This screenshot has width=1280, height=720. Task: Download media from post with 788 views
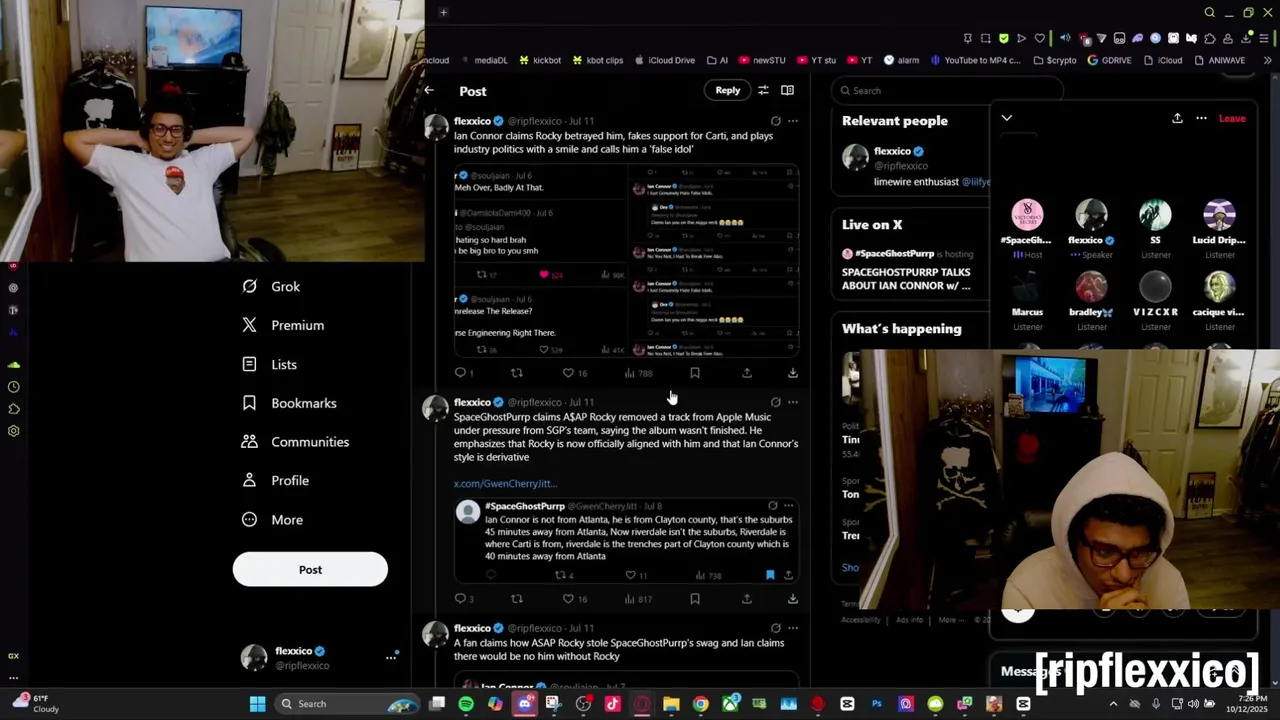tap(793, 373)
